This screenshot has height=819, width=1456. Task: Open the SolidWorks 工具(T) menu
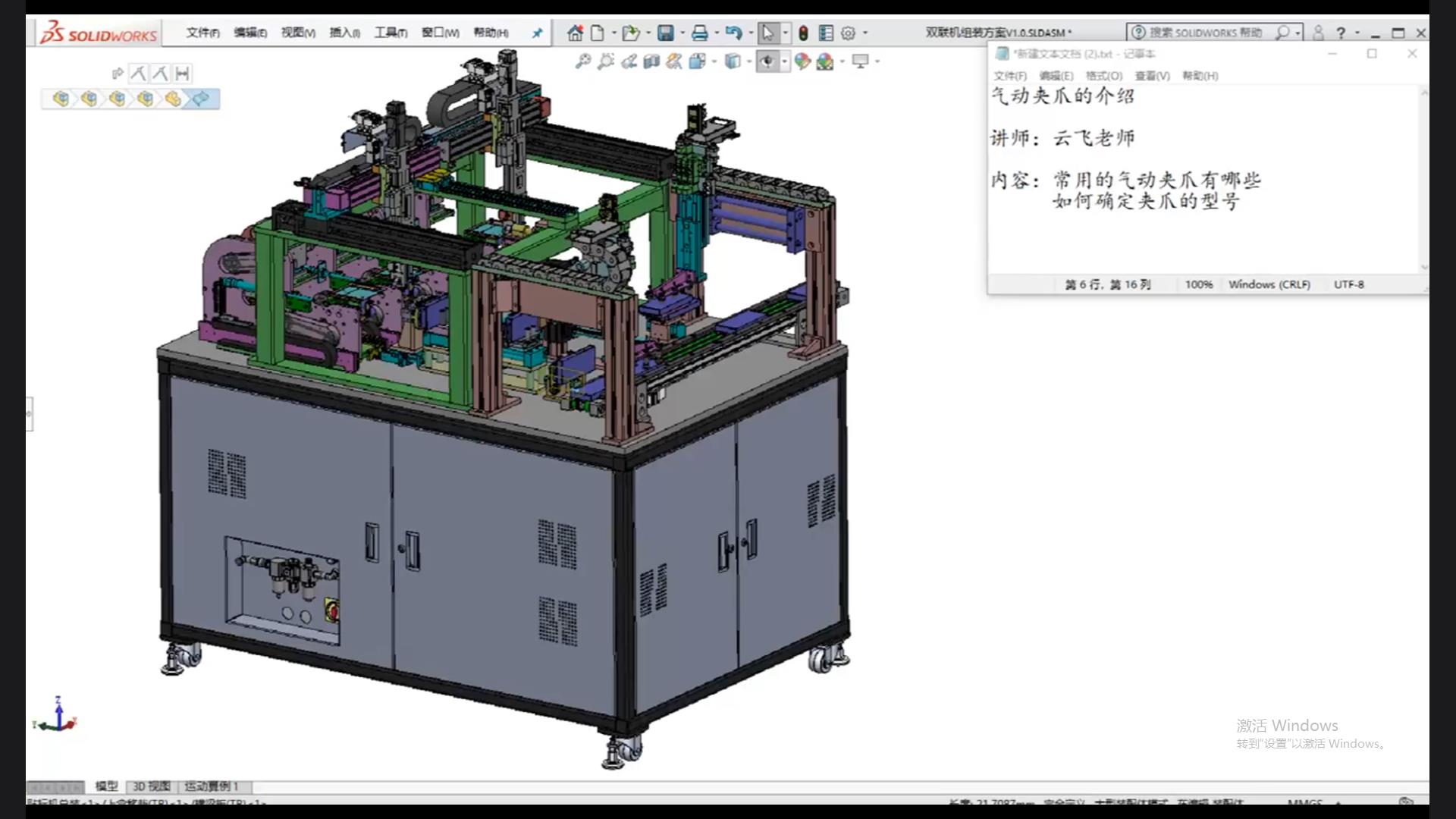[391, 33]
